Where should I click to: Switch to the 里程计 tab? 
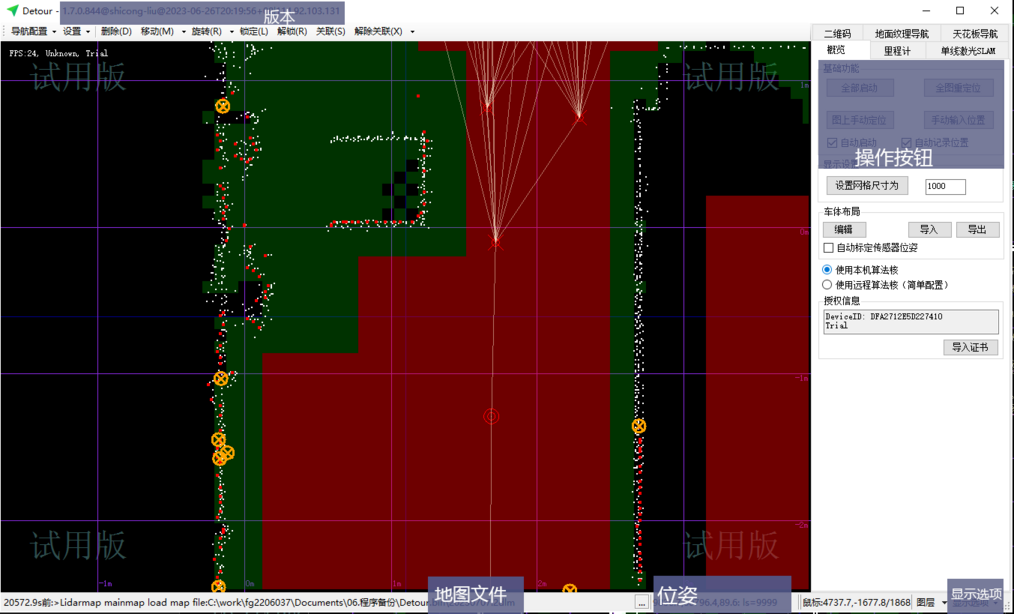tap(897, 50)
